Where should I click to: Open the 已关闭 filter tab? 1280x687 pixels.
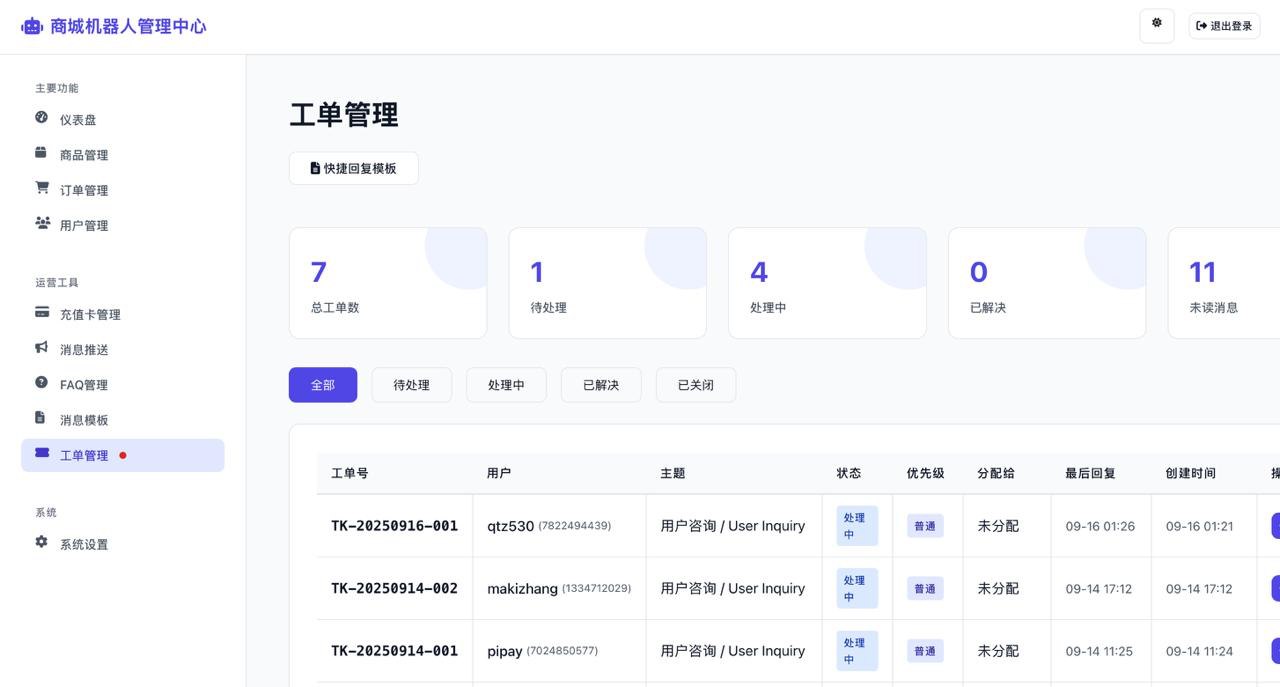coord(695,384)
